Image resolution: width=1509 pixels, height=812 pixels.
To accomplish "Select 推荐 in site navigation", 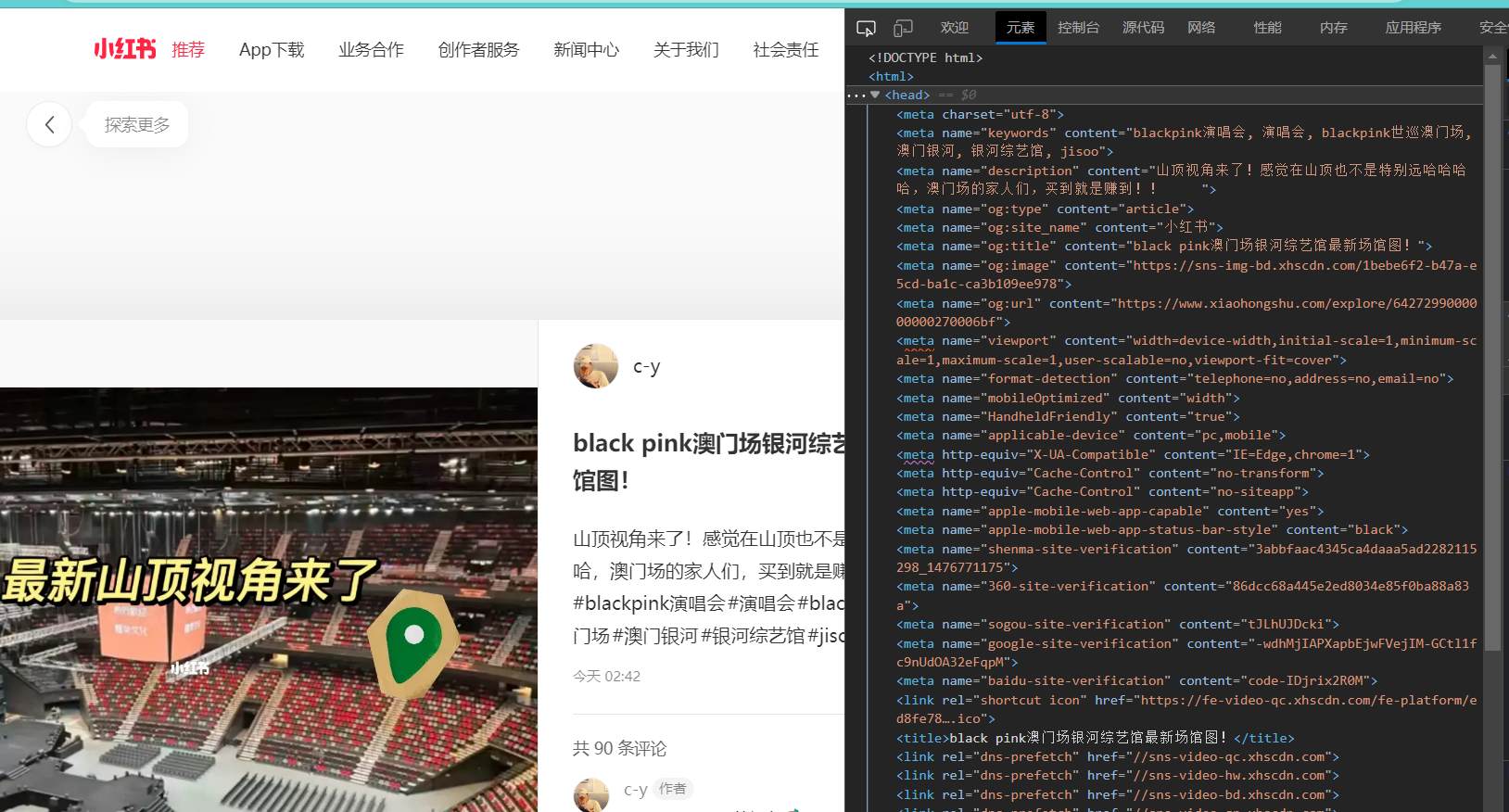I will (188, 49).
